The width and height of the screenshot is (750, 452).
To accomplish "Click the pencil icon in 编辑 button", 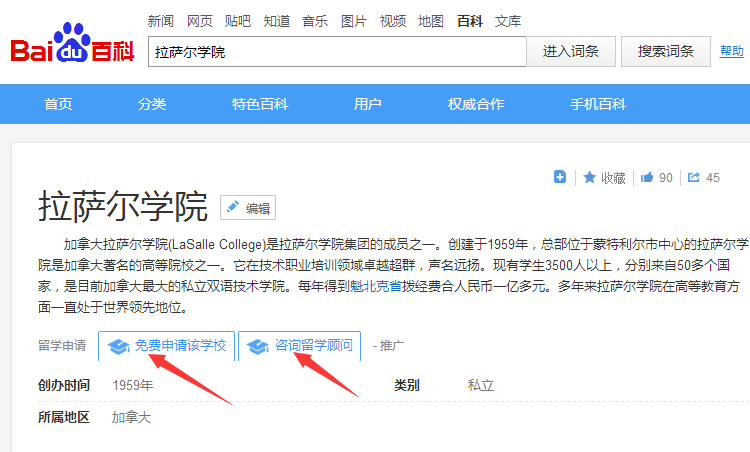I will pyautogui.click(x=233, y=207).
